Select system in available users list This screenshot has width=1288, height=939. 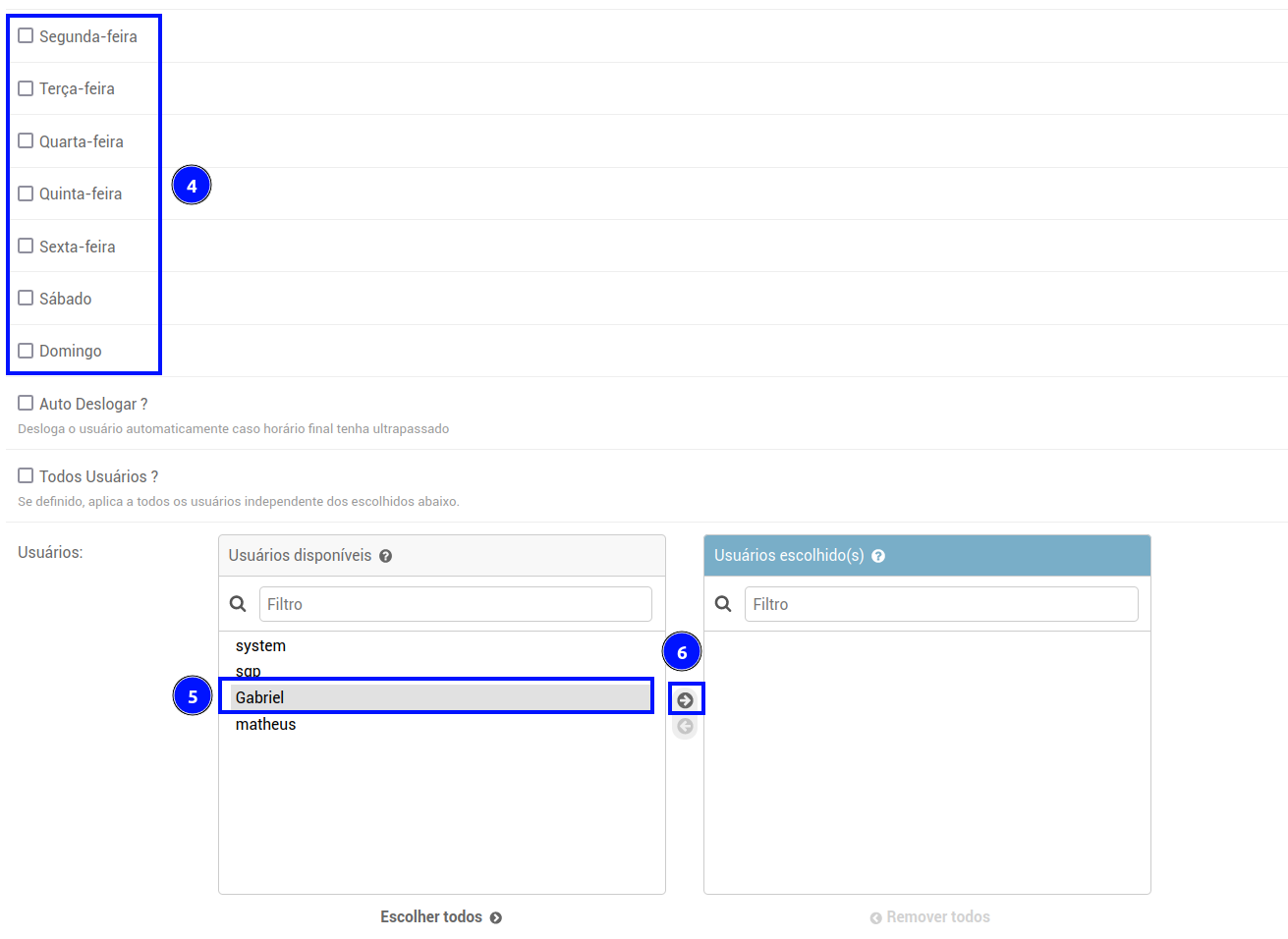260,646
